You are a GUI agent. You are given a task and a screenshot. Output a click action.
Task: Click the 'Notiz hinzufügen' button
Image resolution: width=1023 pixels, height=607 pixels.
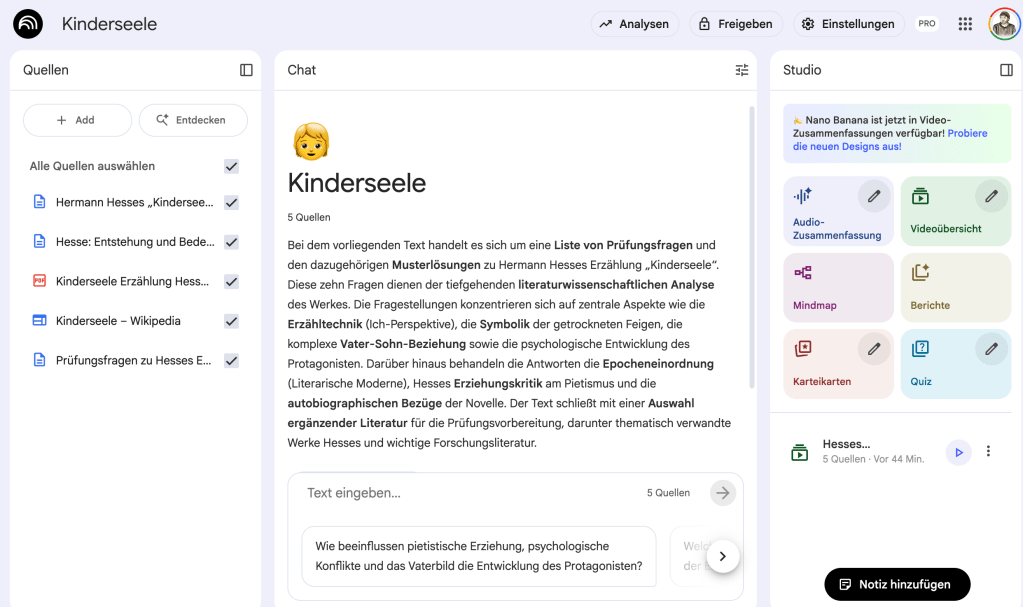coord(896,584)
